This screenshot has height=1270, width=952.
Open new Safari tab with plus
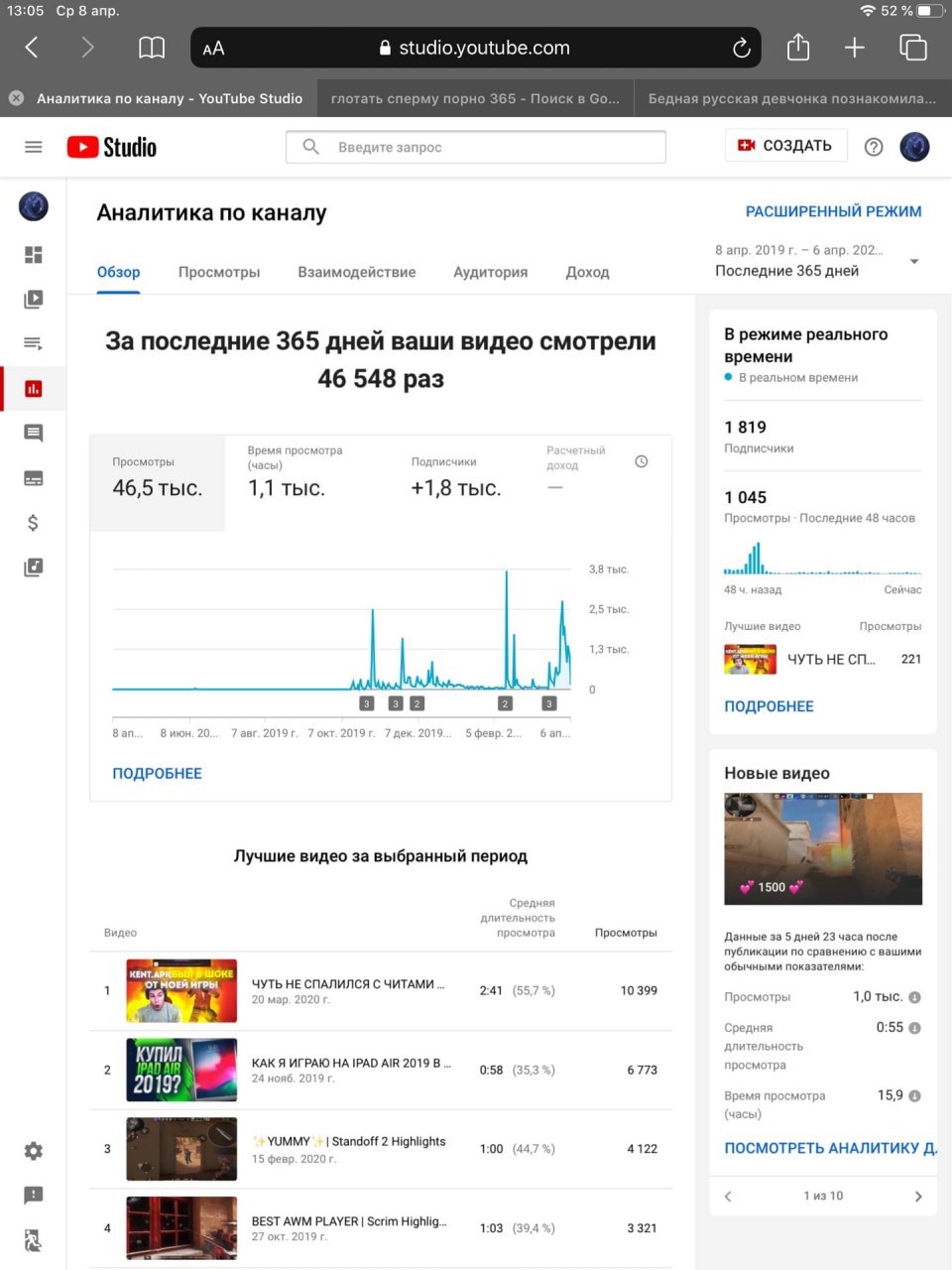click(x=855, y=48)
